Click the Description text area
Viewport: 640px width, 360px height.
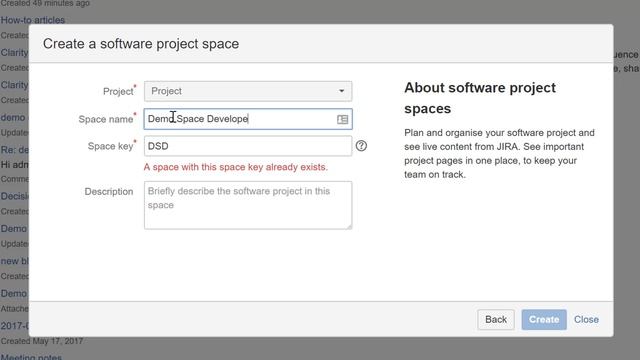pos(248,205)
